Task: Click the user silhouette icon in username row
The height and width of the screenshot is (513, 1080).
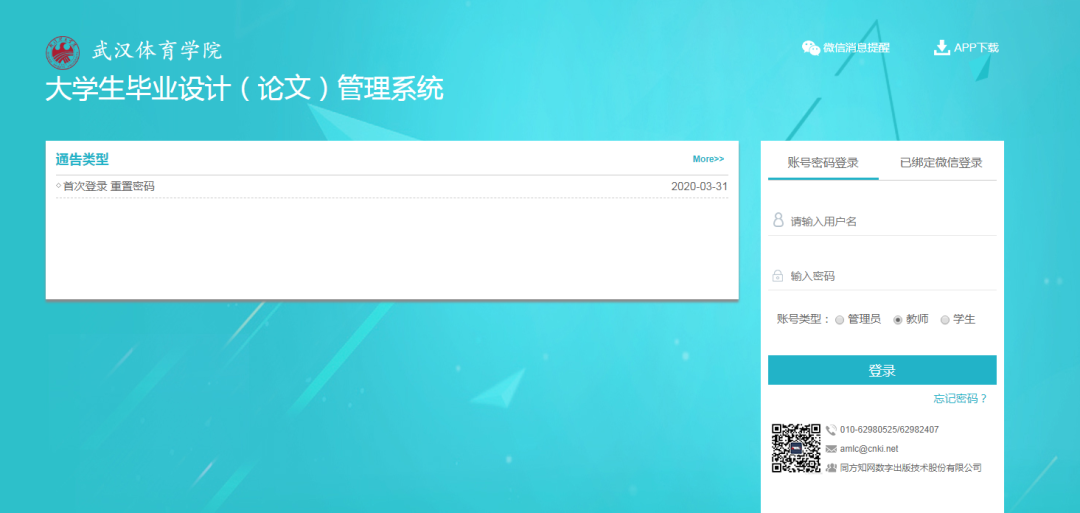Action: (778, 220)
